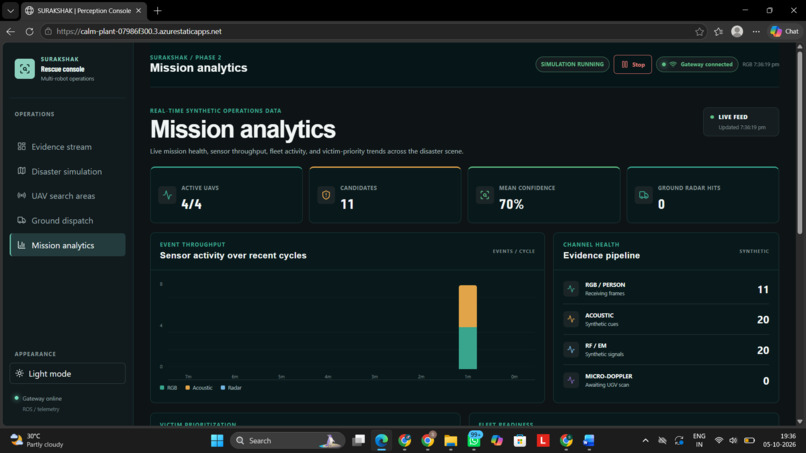Go back in the browser
This screenshot has height=453, width=806.
point(11,31)
